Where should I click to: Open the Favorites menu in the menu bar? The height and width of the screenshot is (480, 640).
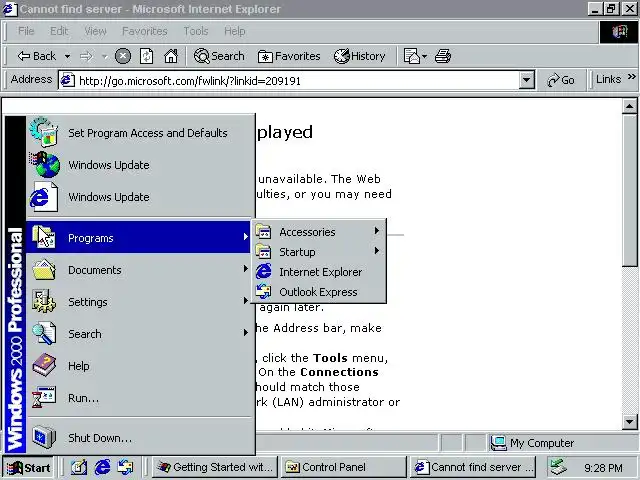point(144,31)
